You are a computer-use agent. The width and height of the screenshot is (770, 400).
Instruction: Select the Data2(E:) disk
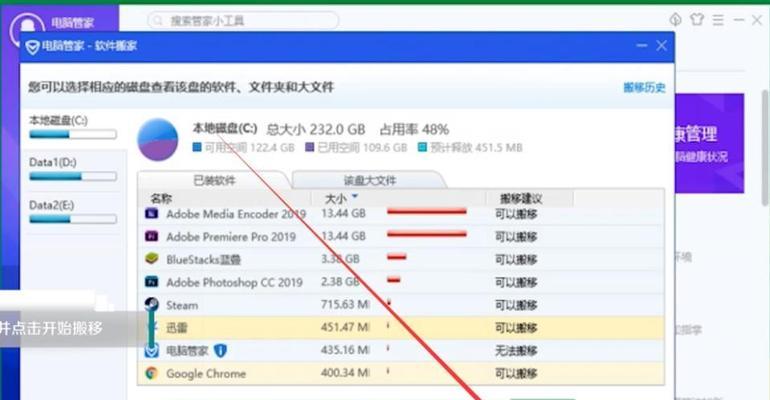pos(52,205)
